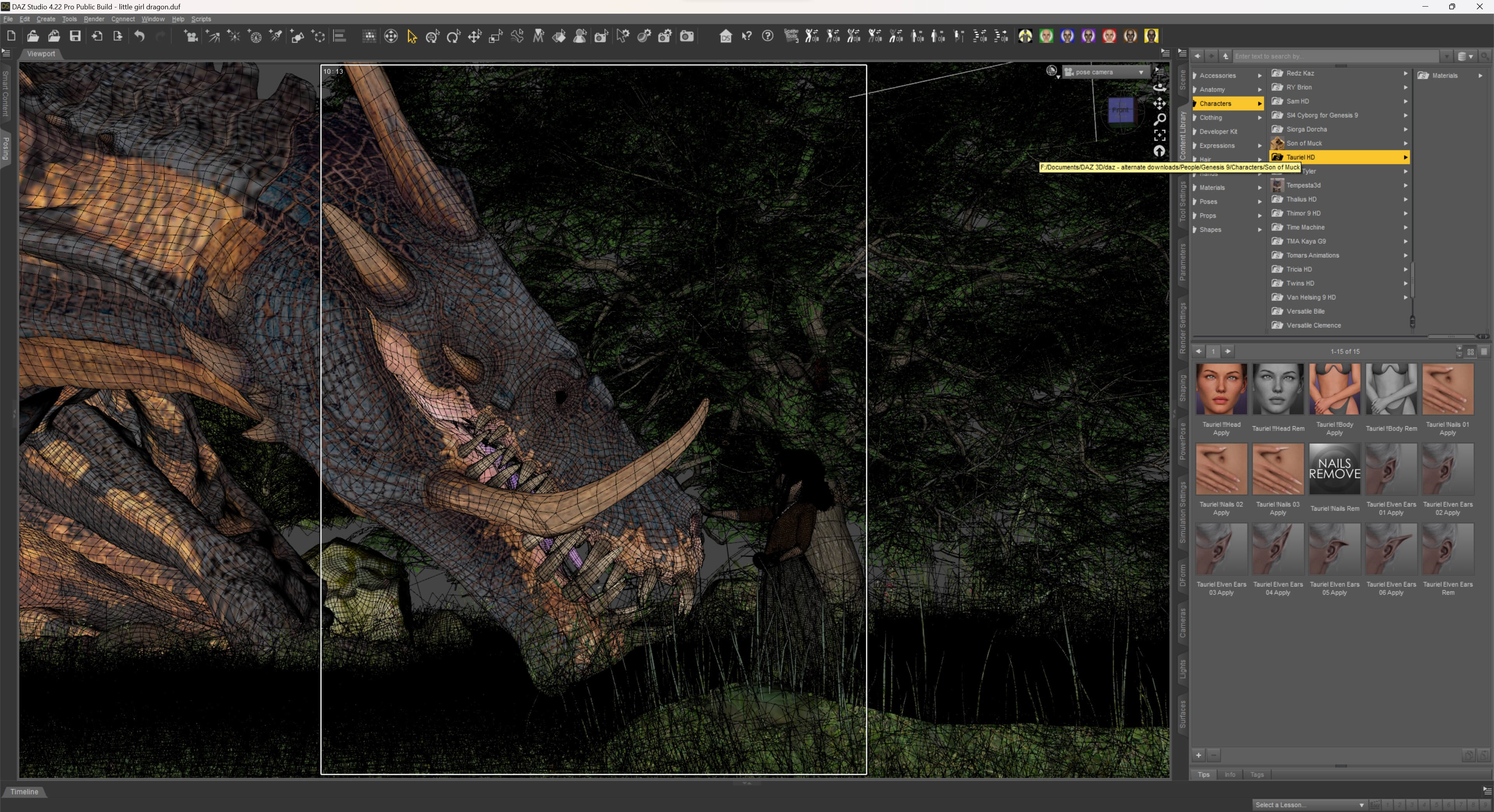Click the green-background face icon in toolbar
The image size is (1494, 812).
coord(1046,36)
